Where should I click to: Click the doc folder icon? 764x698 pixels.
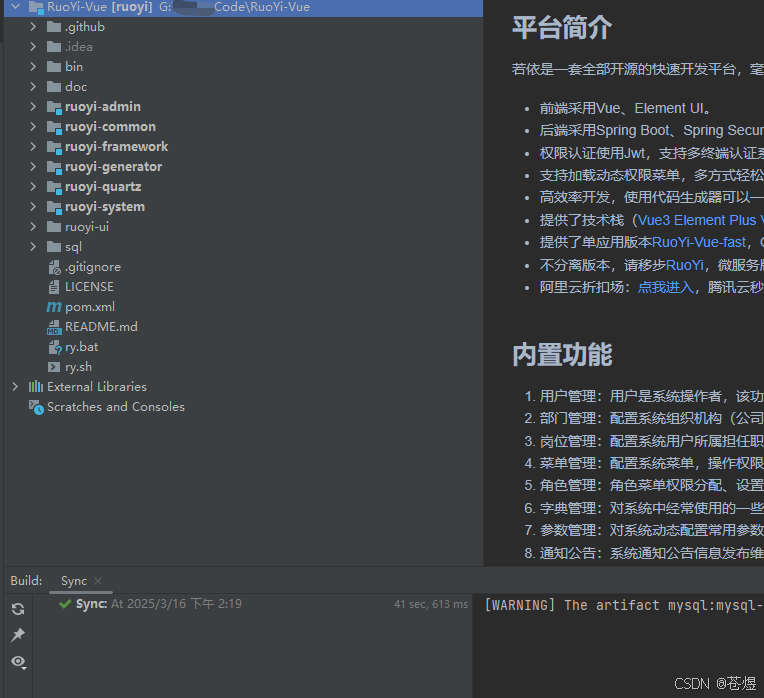click(54, 87)
